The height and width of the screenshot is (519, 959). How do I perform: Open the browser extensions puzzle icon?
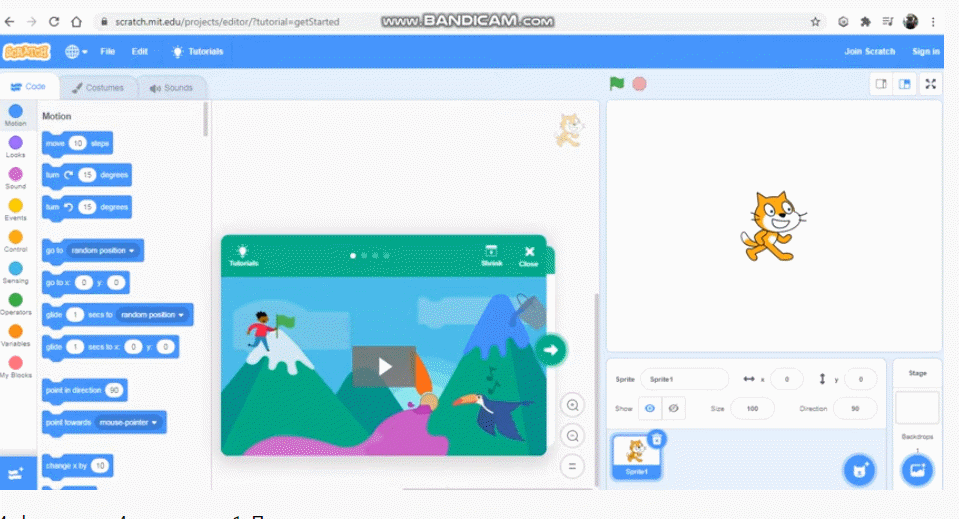[865, 21]
